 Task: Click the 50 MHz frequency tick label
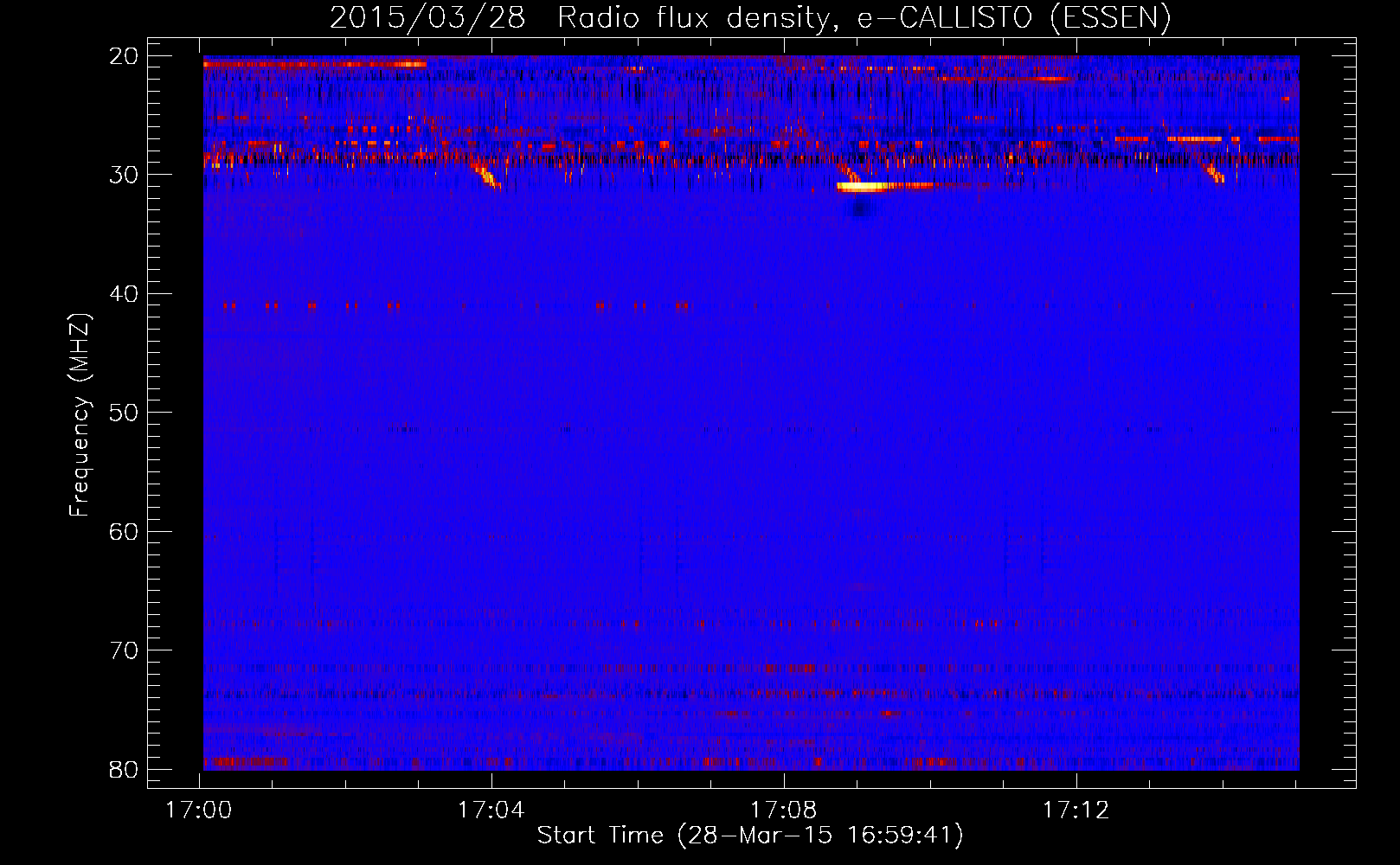pos(124,413)
